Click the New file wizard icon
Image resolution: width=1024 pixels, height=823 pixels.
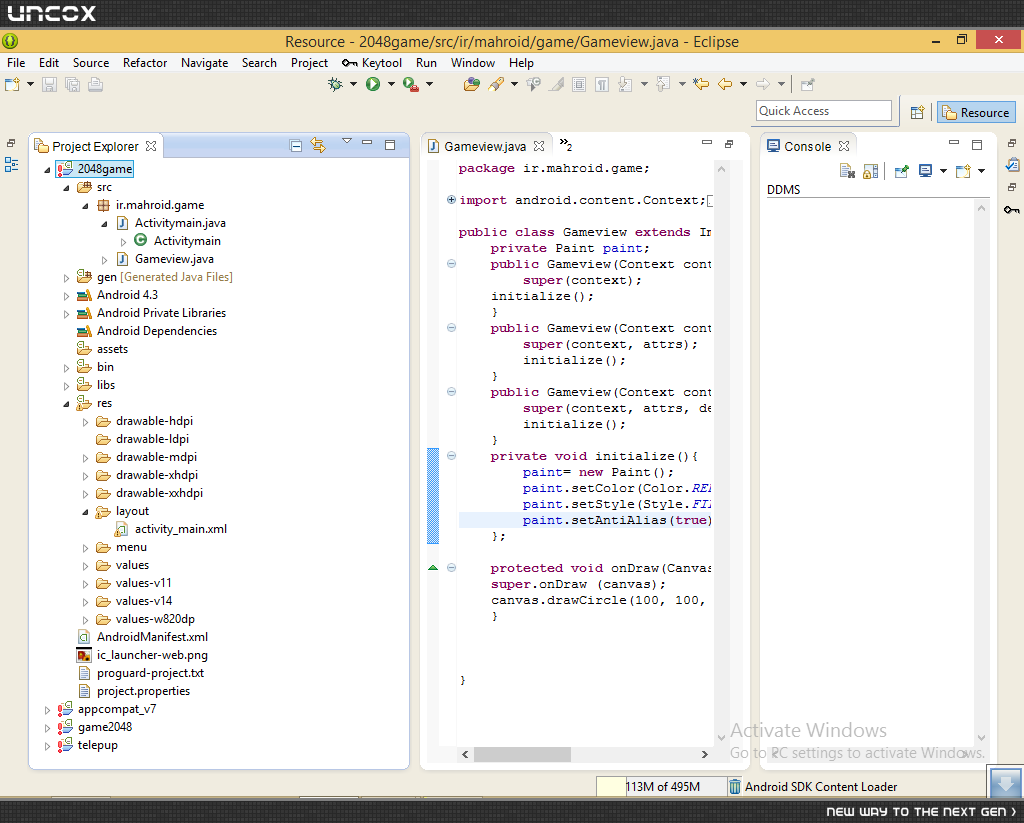(12, 84)
